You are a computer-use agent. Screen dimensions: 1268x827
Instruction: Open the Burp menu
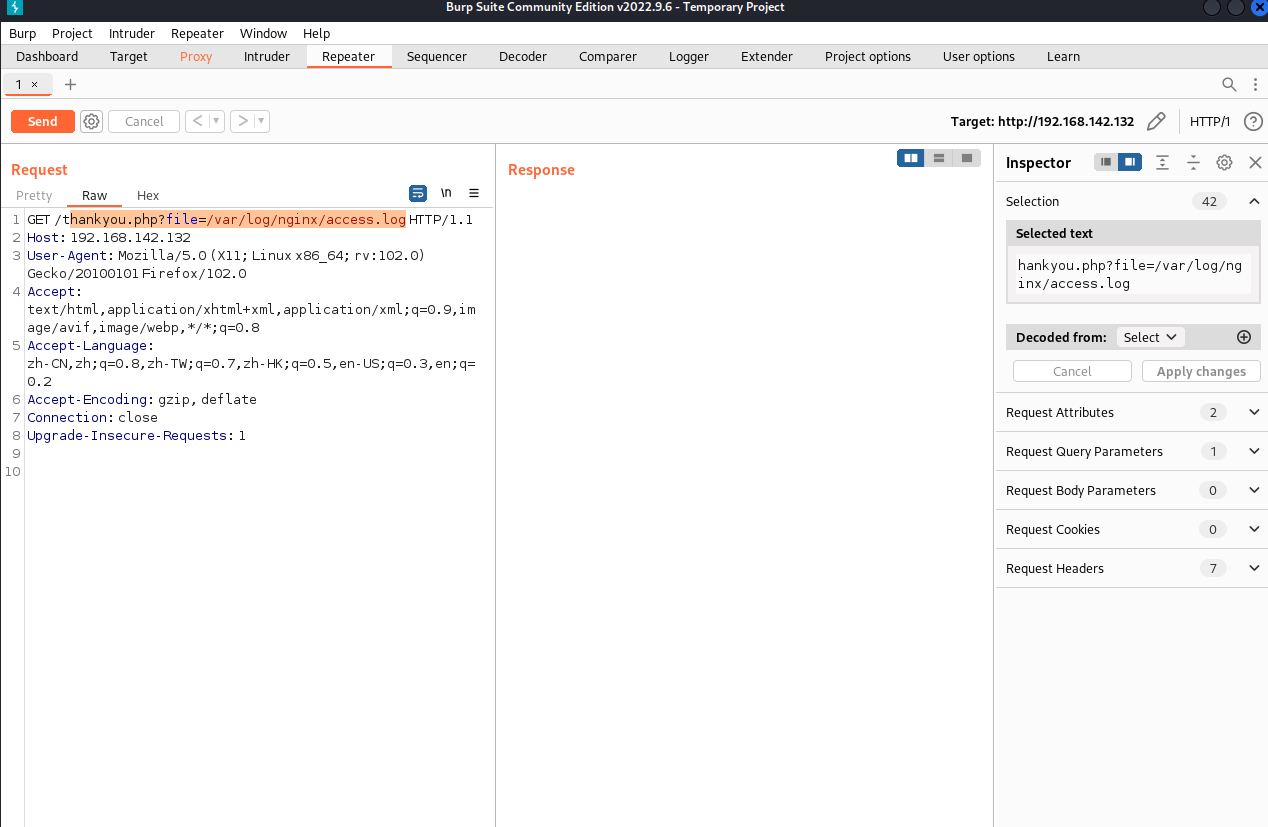pyautogui.click(x=22, y=33)
